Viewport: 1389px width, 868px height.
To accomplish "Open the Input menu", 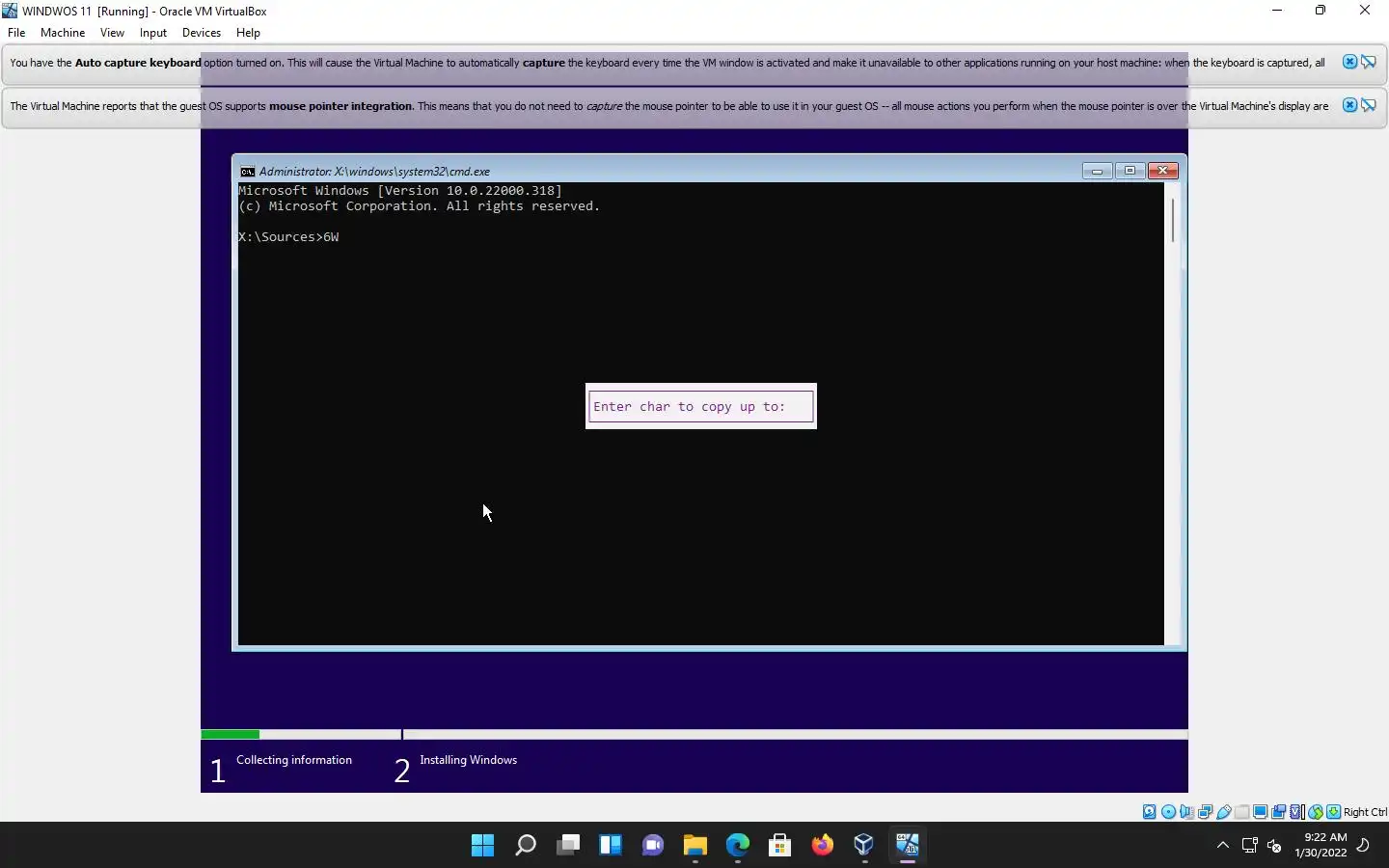I will (153, 33).
